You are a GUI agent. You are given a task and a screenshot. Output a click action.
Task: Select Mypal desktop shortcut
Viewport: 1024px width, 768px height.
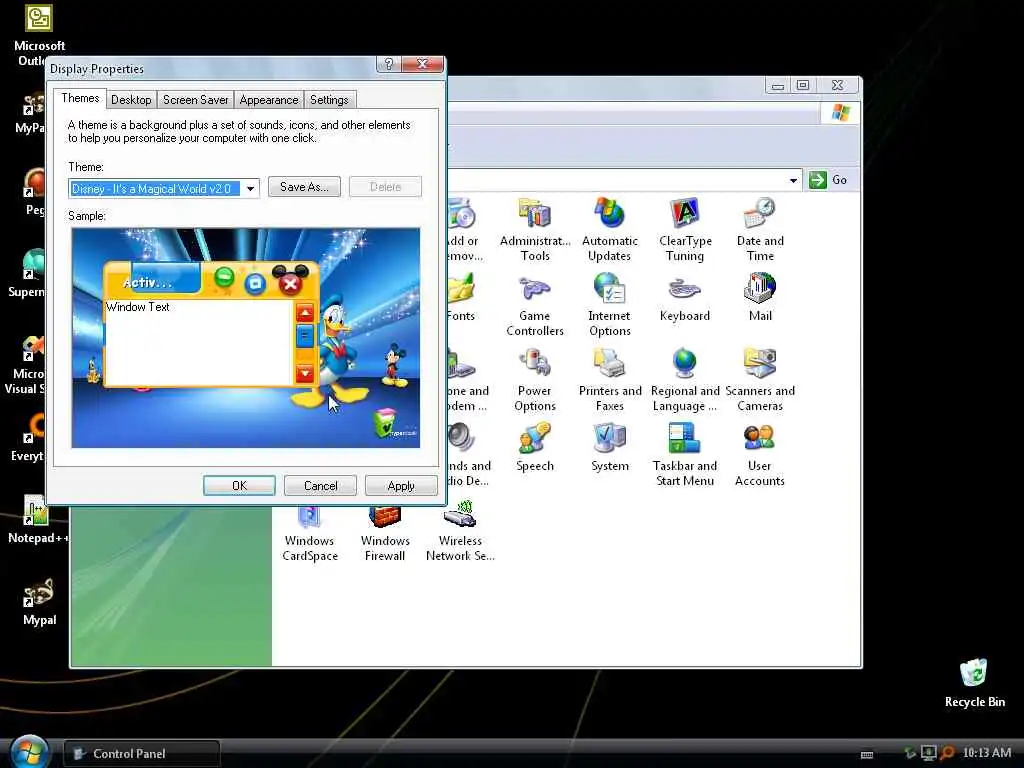pos(39,601)
